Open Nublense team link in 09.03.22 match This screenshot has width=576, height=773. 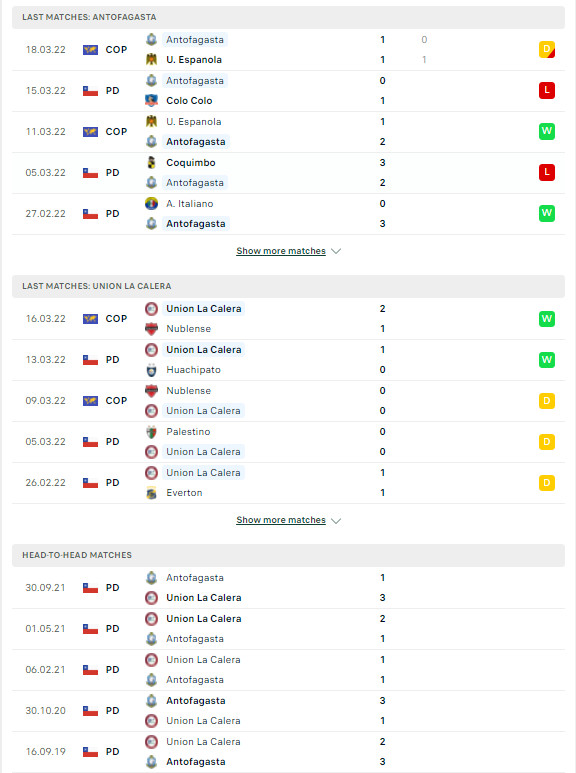(x=188, y=391)
